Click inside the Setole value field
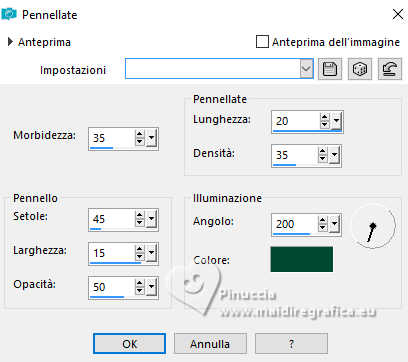The image size is (408, 362). click(x=111, y=219)
